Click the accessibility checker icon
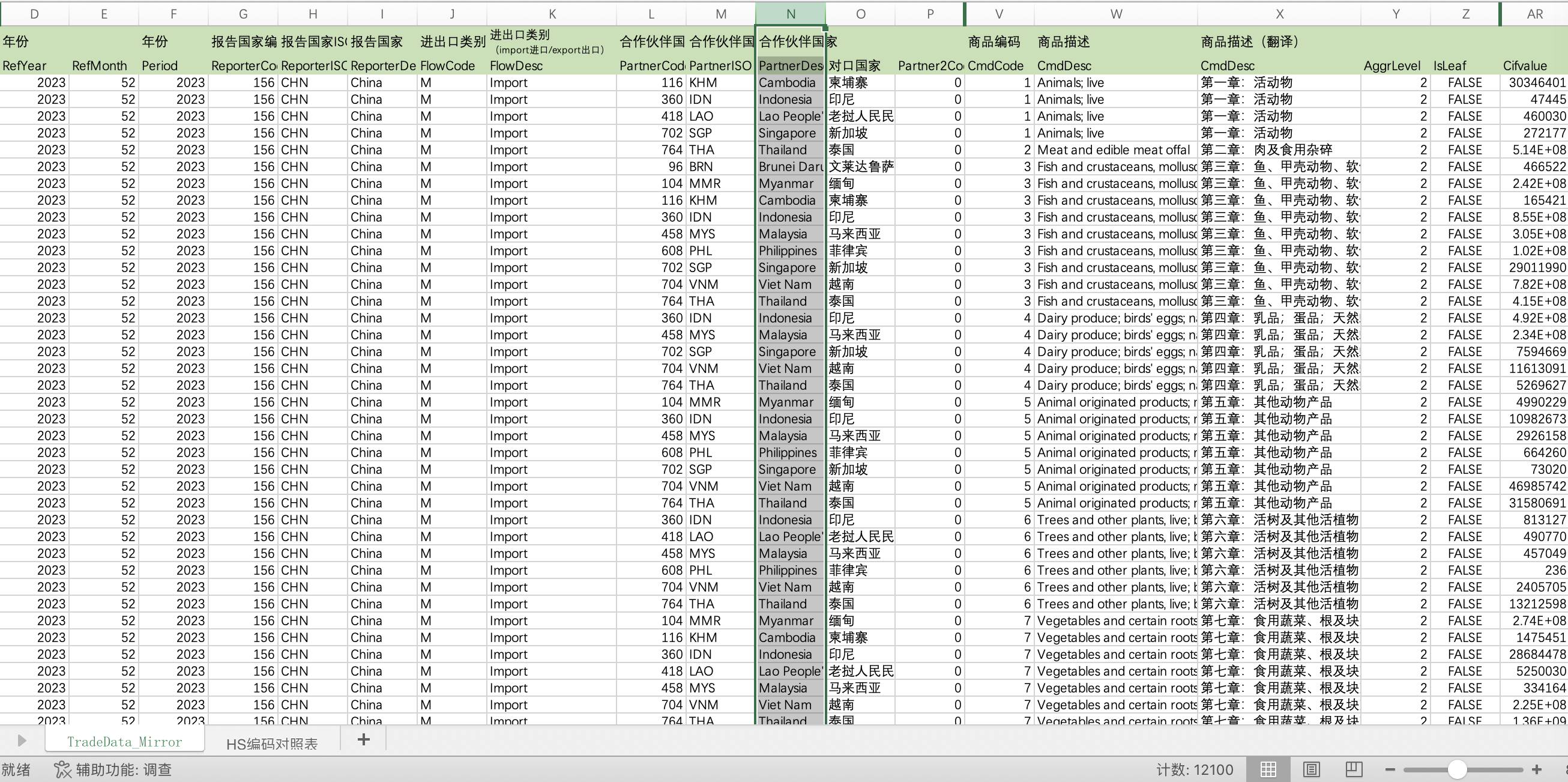This screenshot has height=782, width=1568. tap(62, 769)
